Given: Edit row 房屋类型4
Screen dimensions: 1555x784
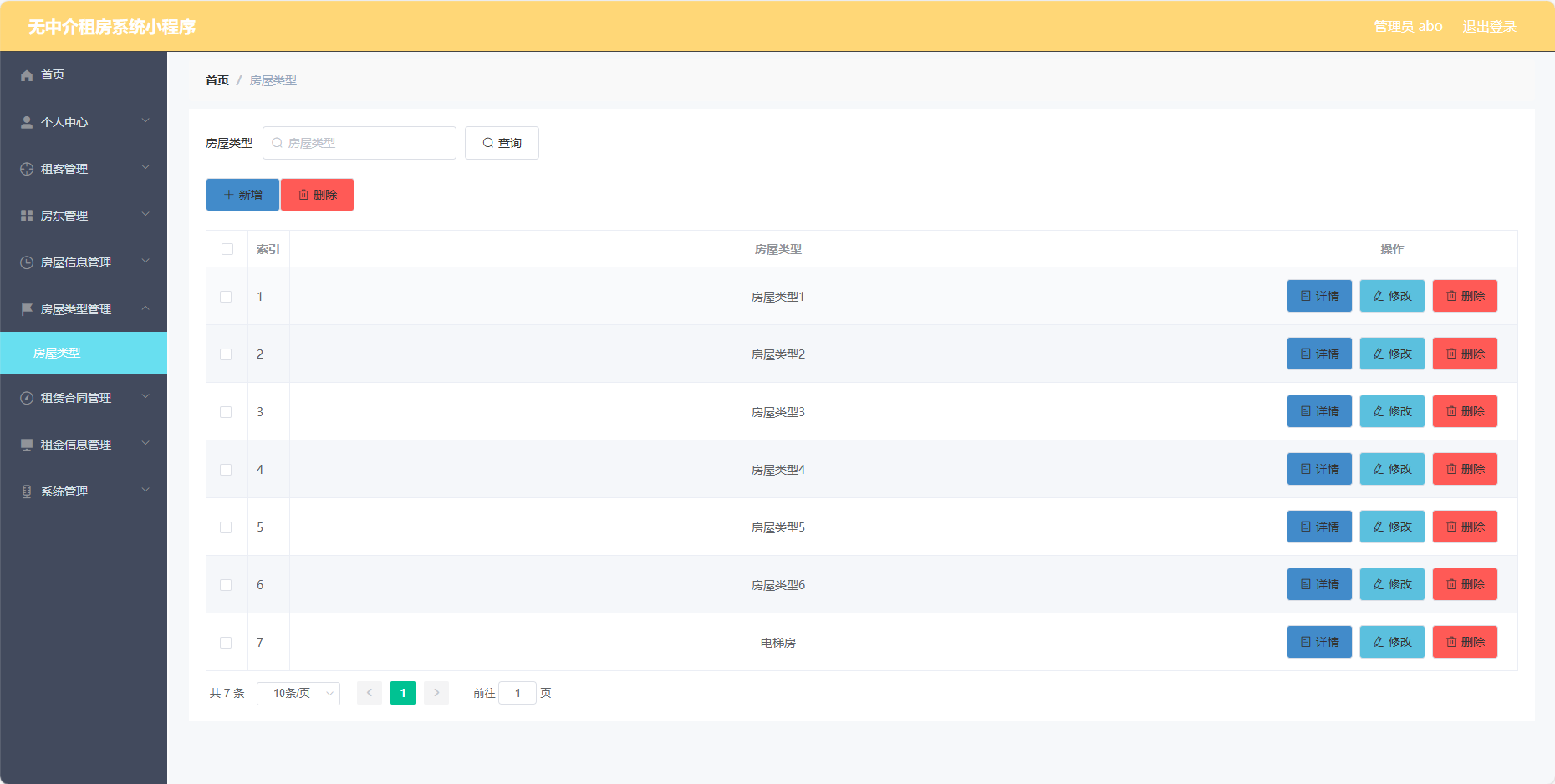Looking at the screenshot, I should click(1392, 469).
